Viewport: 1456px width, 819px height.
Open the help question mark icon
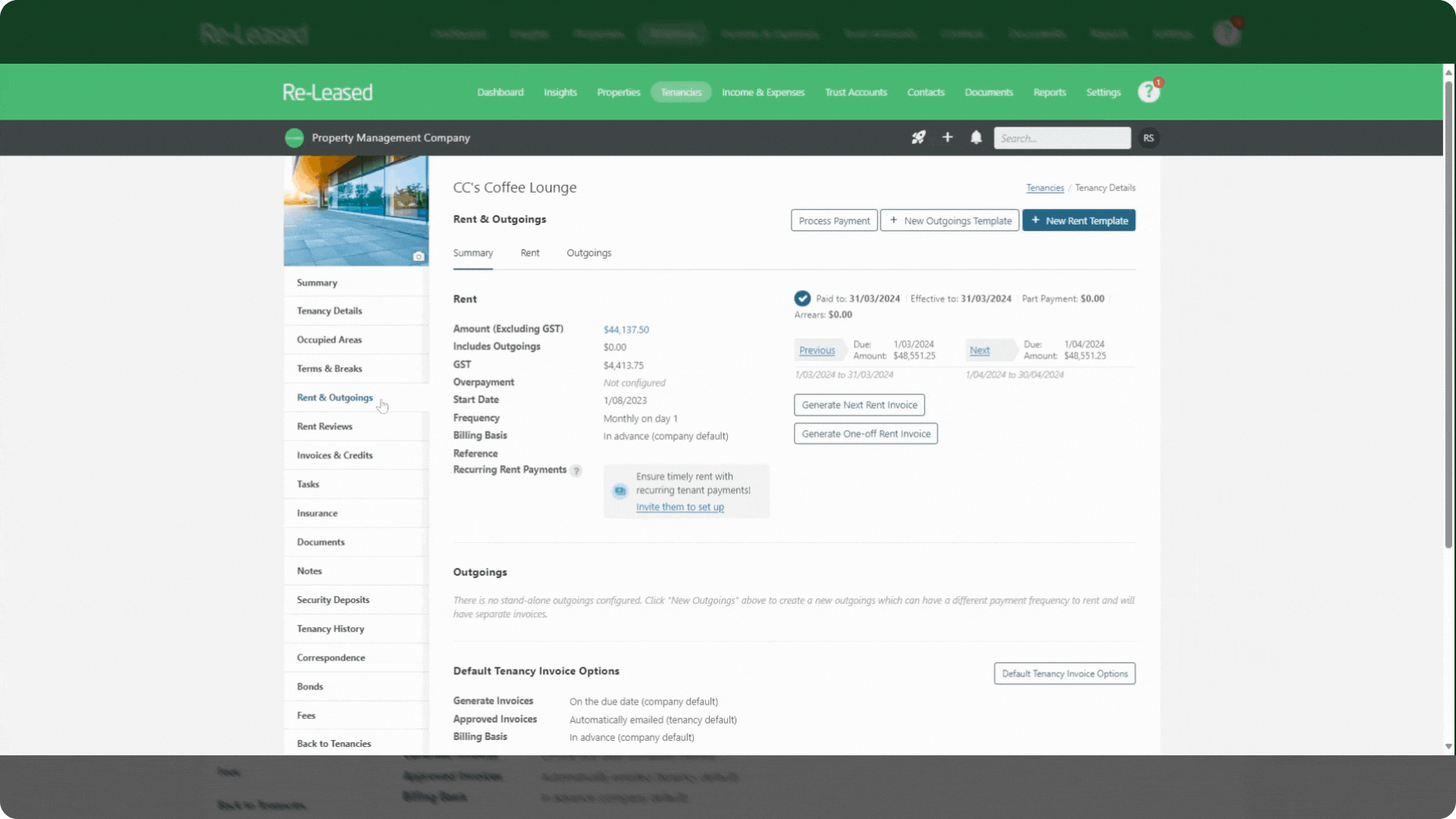1149,92
